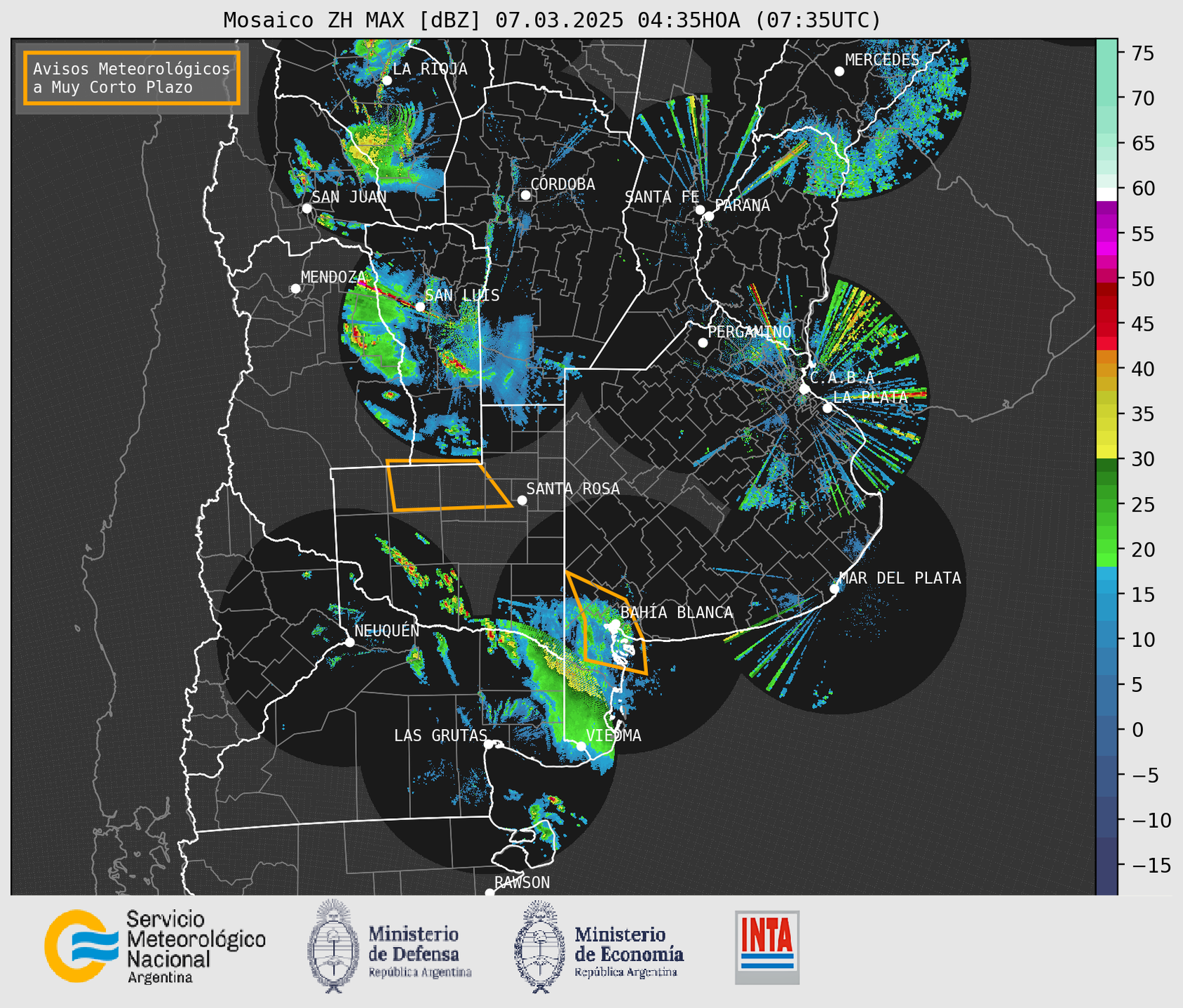Click the VIEDMA city marker
The image size is (1183, 1008).
coord(581,746)
